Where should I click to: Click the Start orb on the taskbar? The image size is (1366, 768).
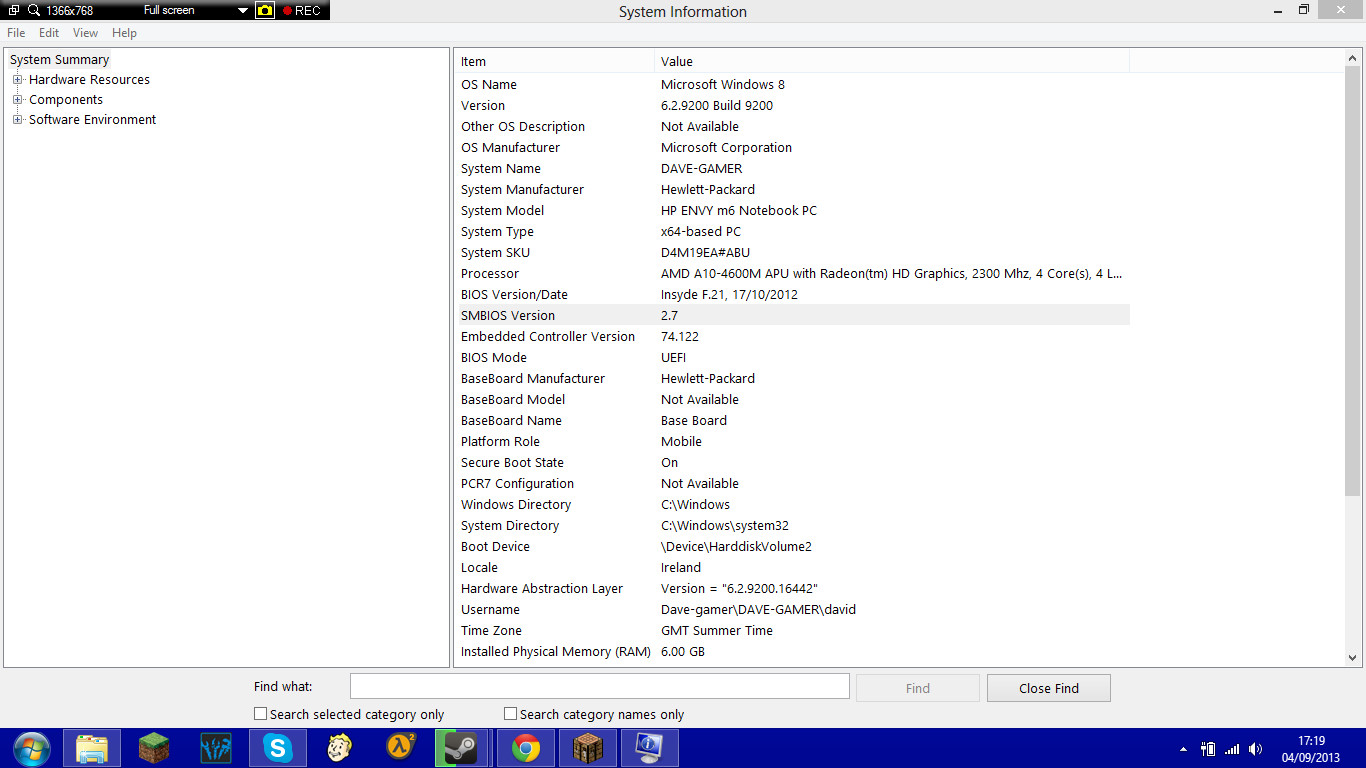point(31,748)
